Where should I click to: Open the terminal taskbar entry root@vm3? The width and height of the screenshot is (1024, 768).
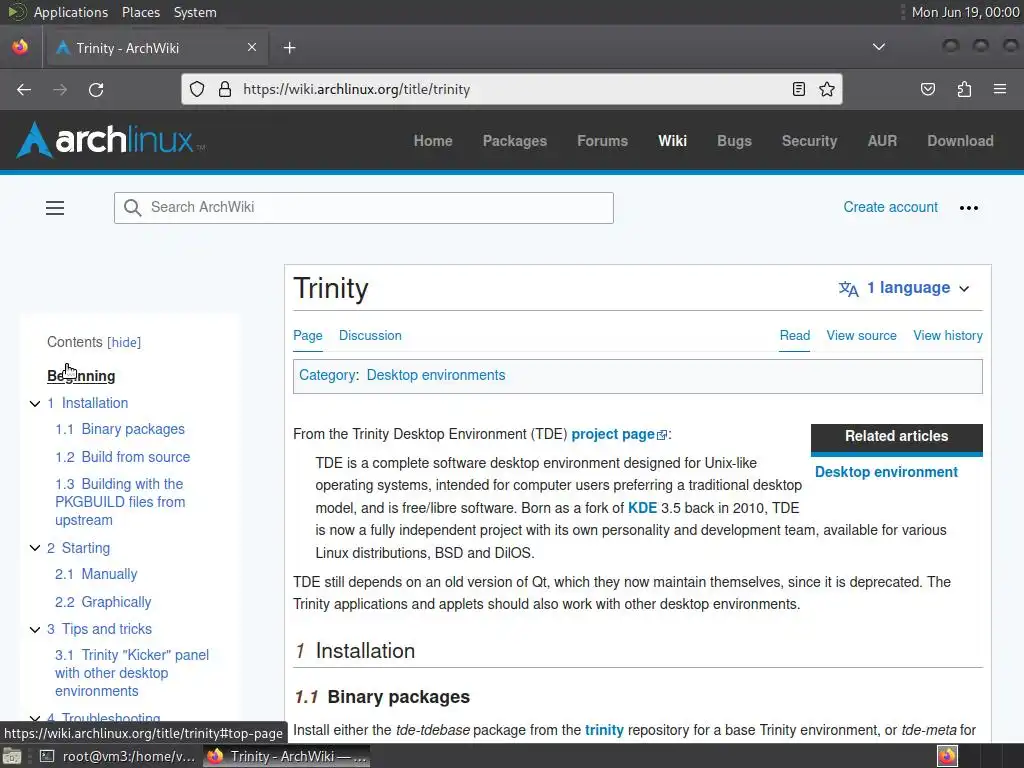[118, 756]
